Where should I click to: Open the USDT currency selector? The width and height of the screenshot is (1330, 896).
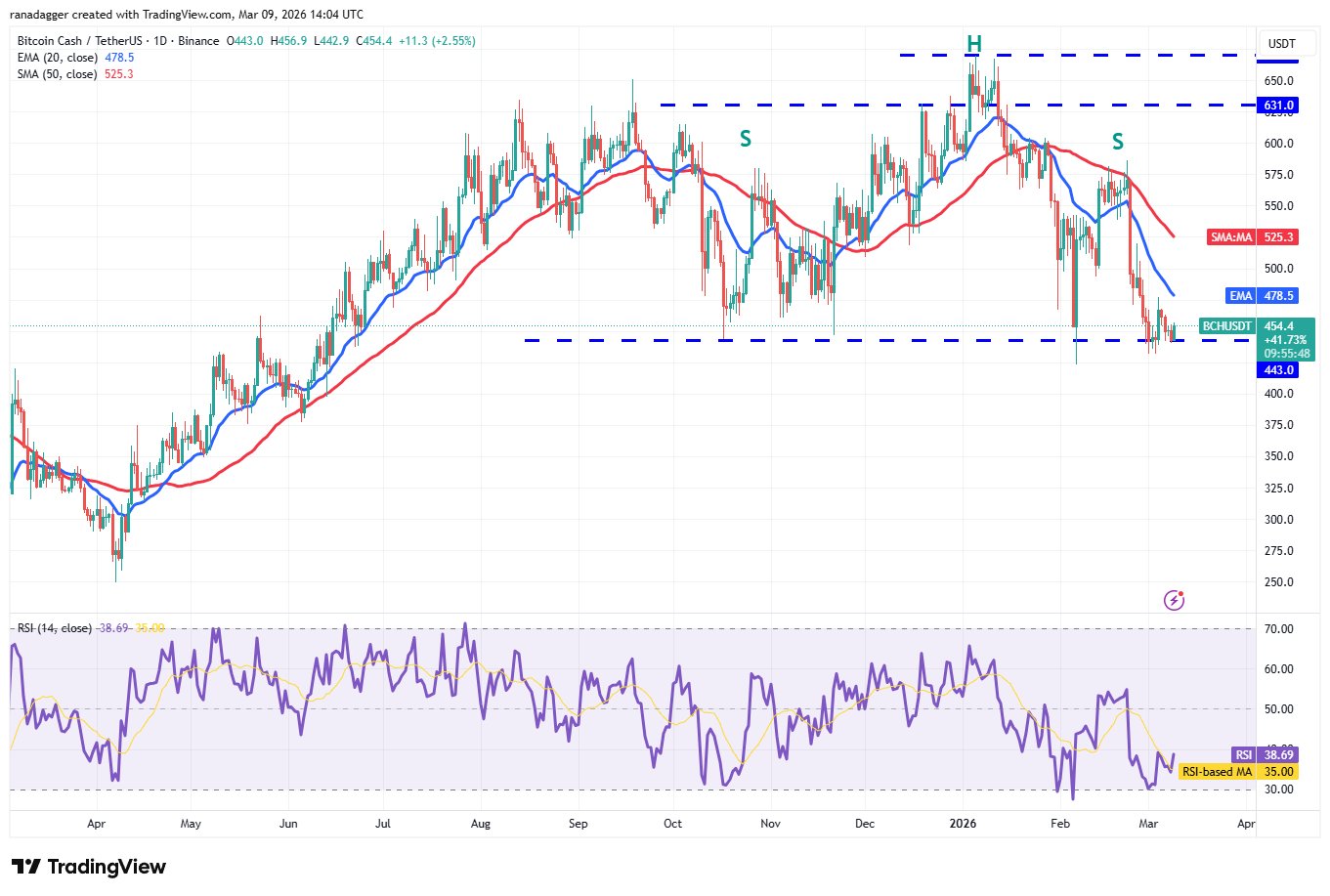coord(1281,44)
